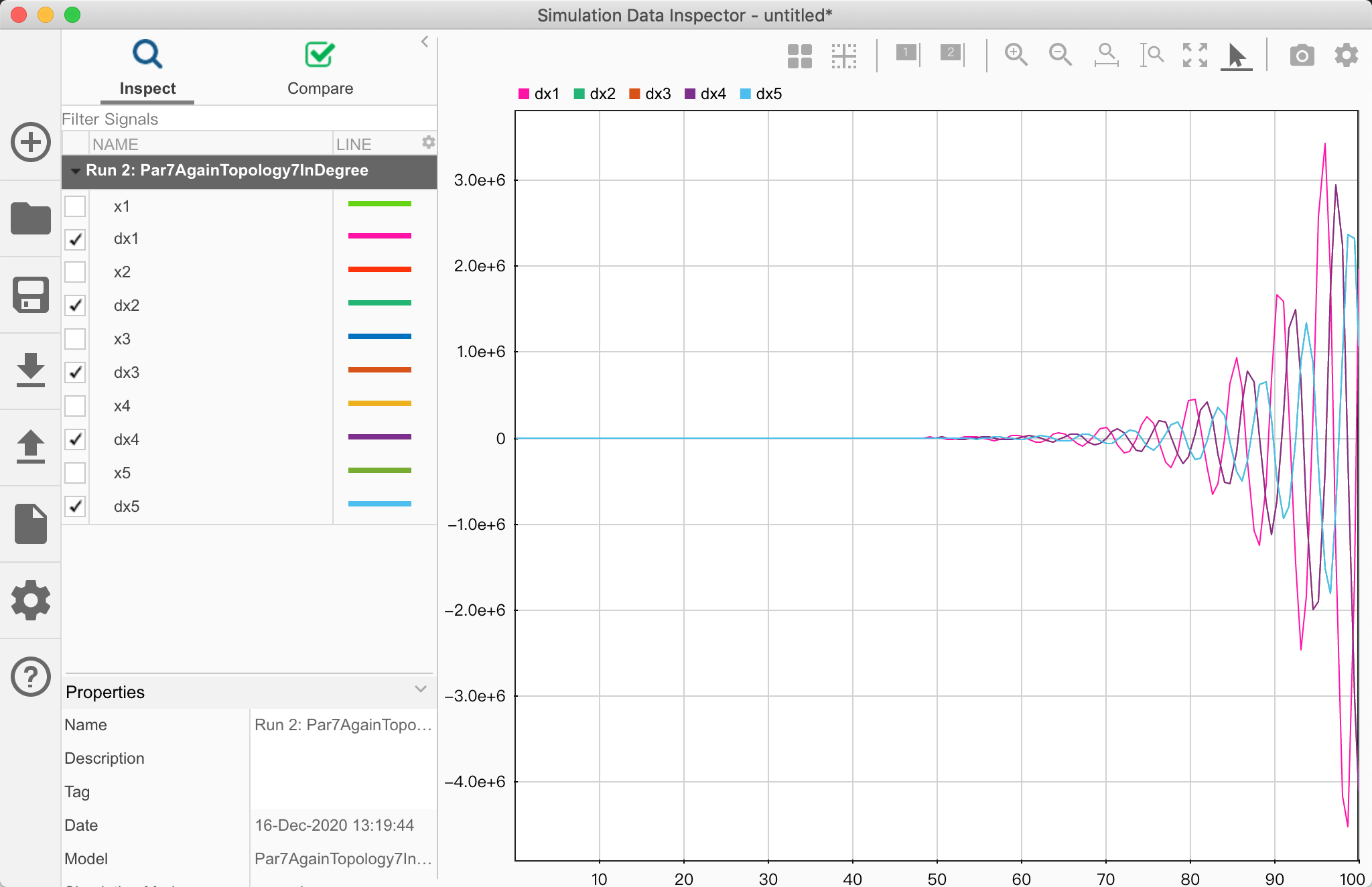This screenshot has height=887, width=1372.
Task: Select the data cursor pointer tool
Action: [x=1236, y=56]
